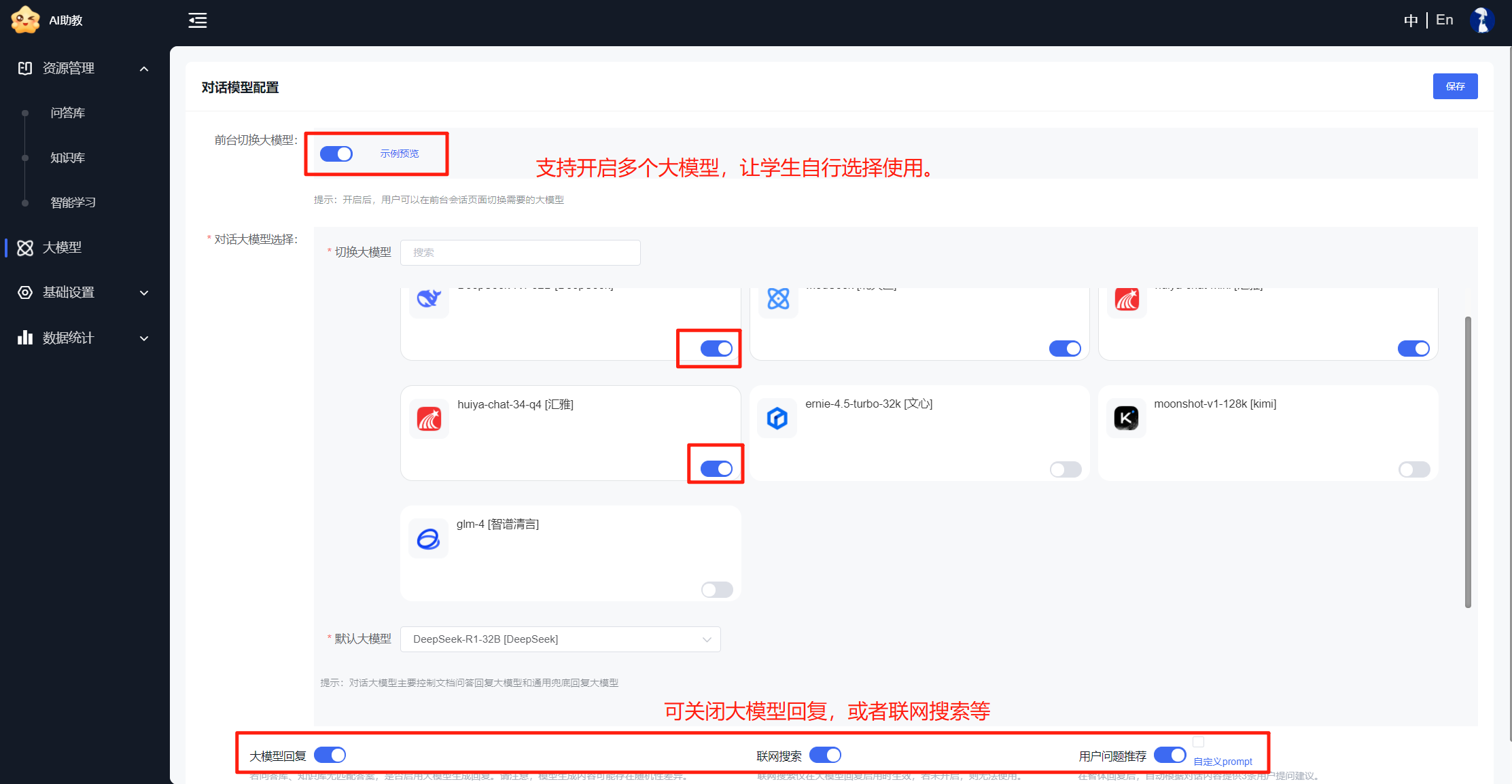Expand the 基础设置 menu chevron

pyautogui.click(x=144, y=293)
